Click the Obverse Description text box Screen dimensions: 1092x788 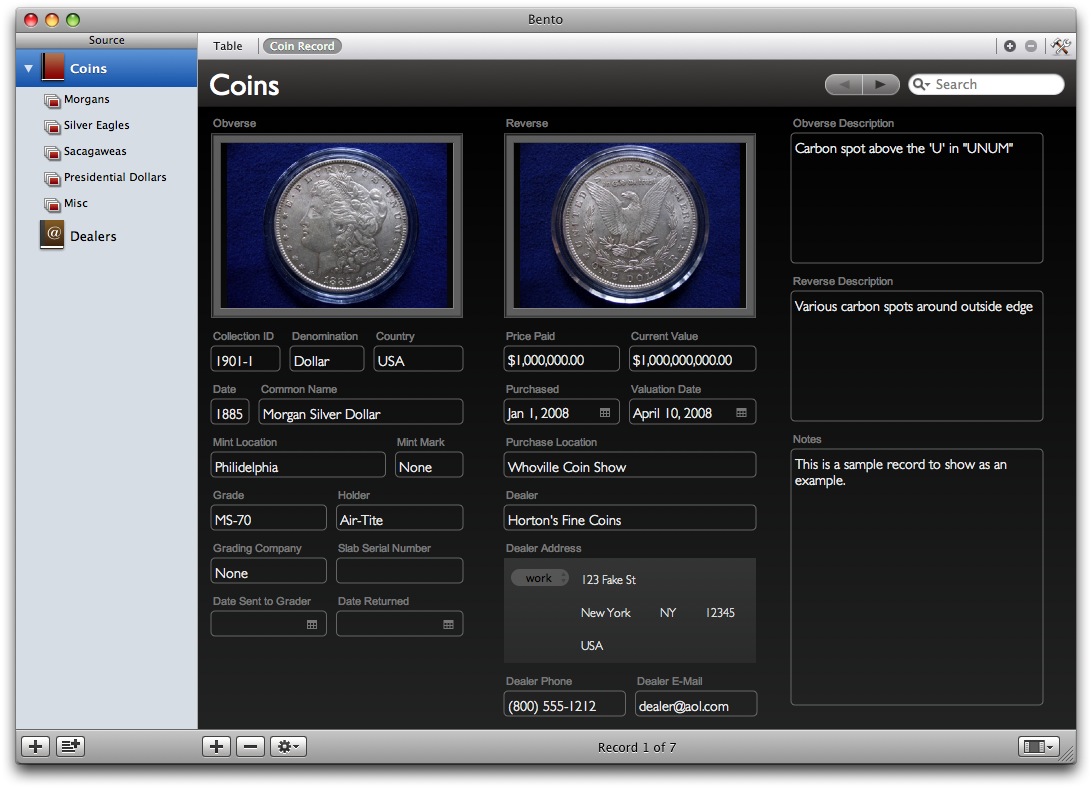916,198
